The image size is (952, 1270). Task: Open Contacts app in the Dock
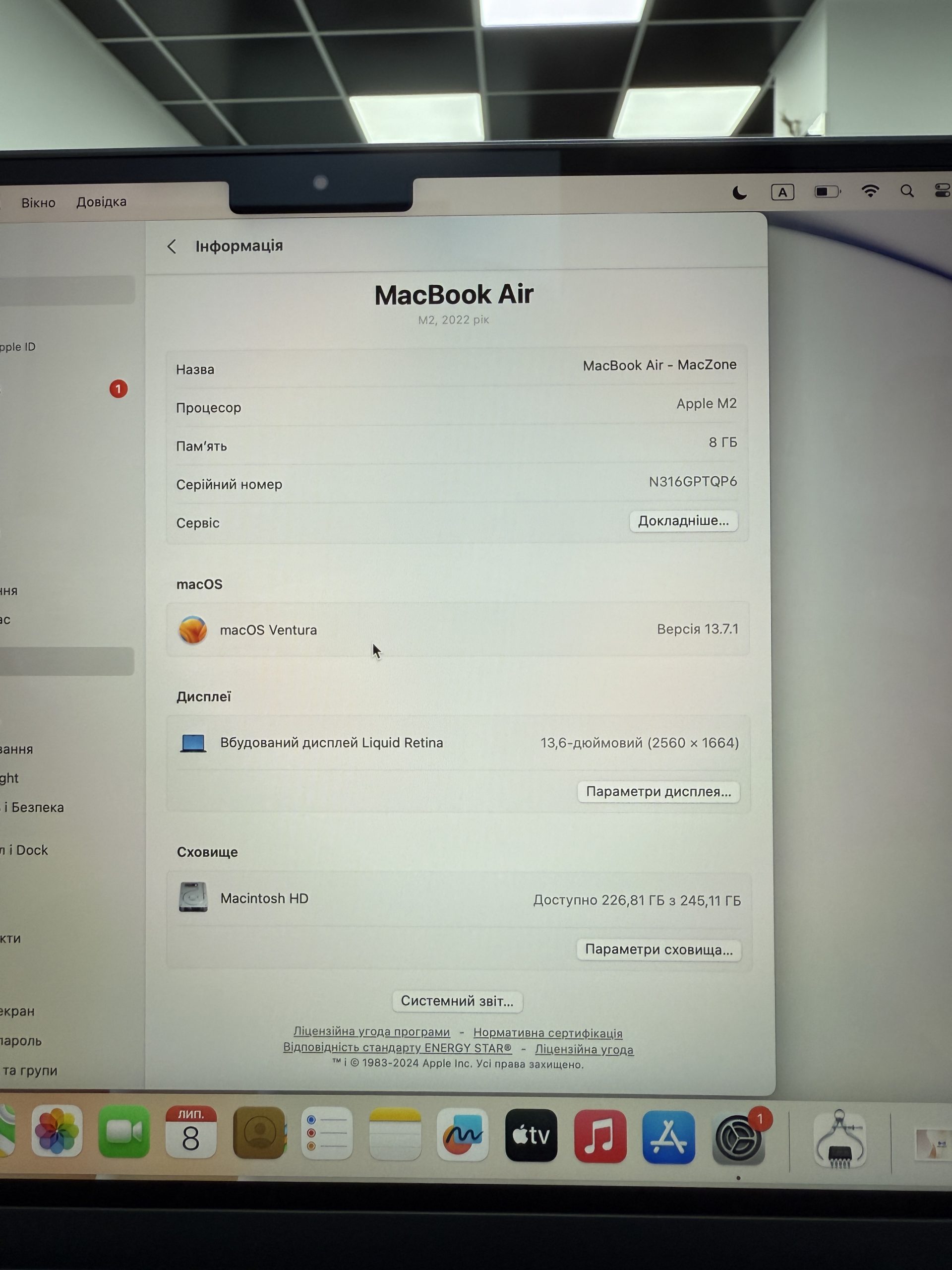coord(259,1133)
